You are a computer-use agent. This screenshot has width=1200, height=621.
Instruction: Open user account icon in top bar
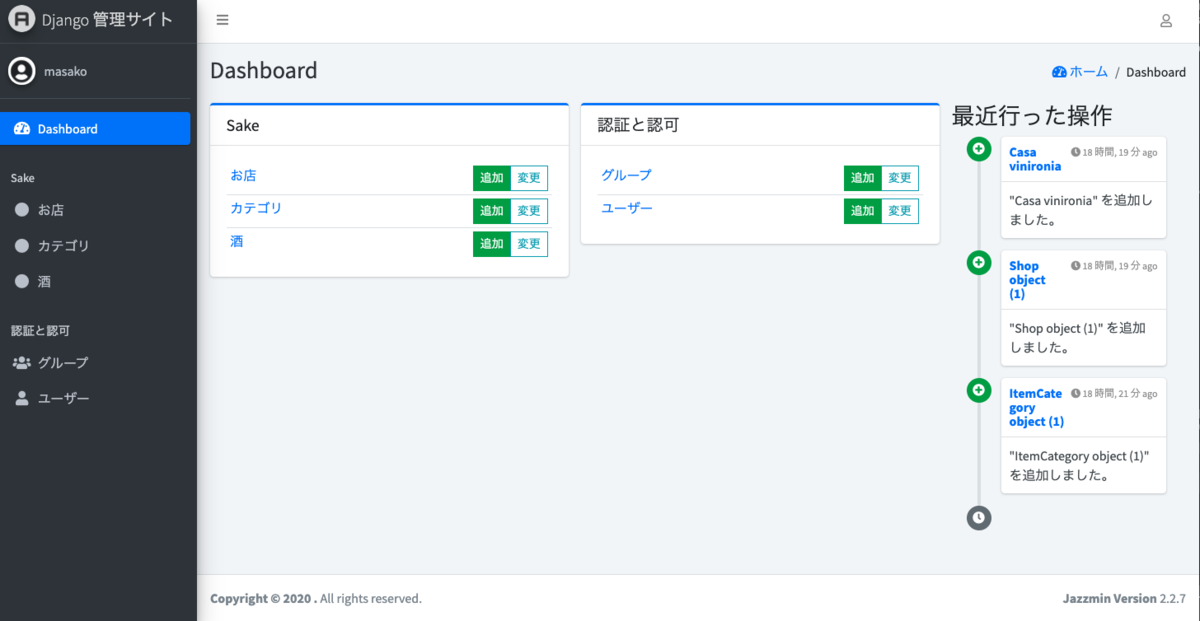1166,20
